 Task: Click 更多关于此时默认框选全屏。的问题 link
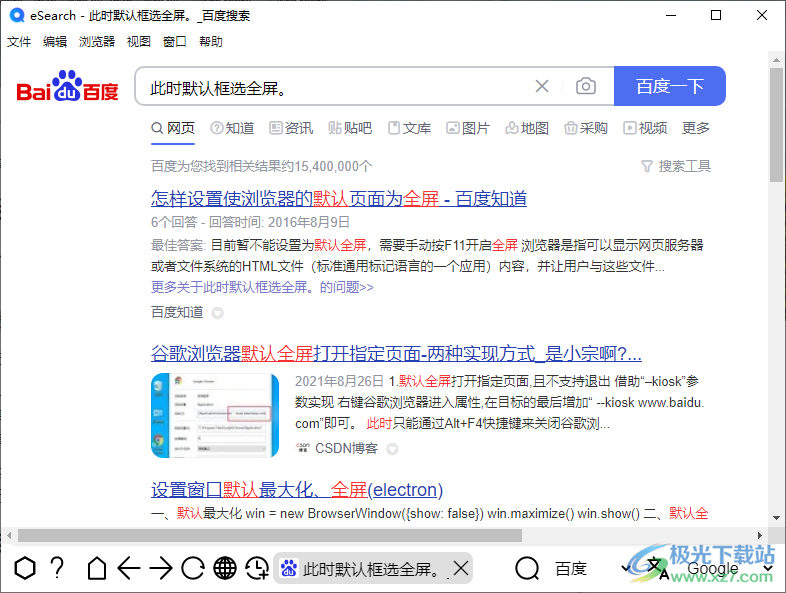click(x=262, y=287)
